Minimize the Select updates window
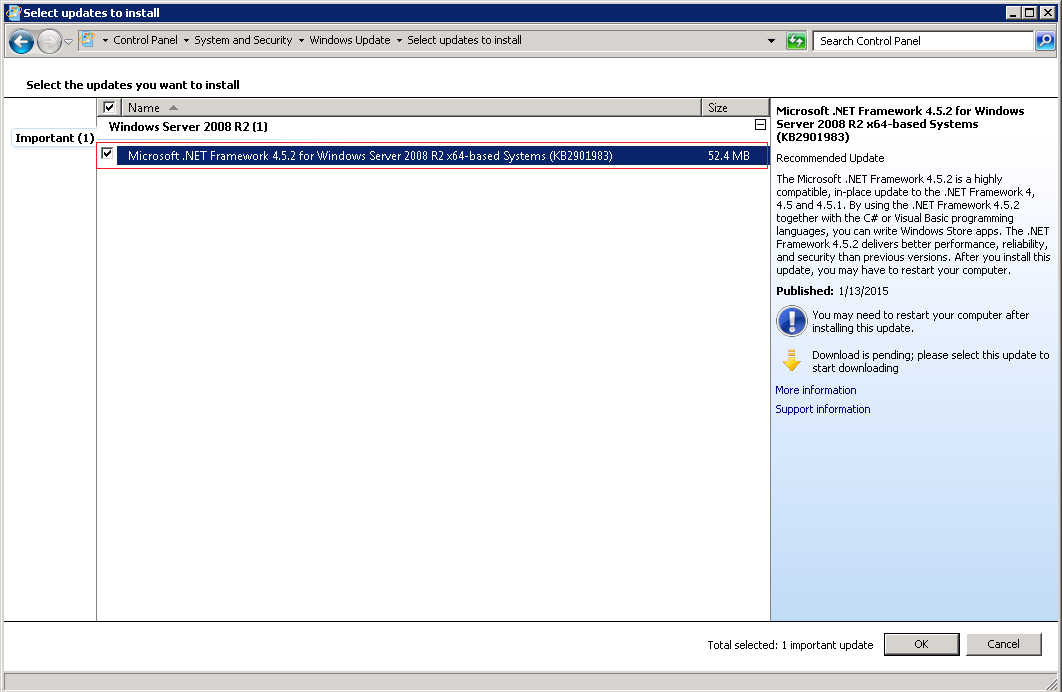Viewport: 1062px width, 692px height. pyautogui.click(x=1013, y=12)
